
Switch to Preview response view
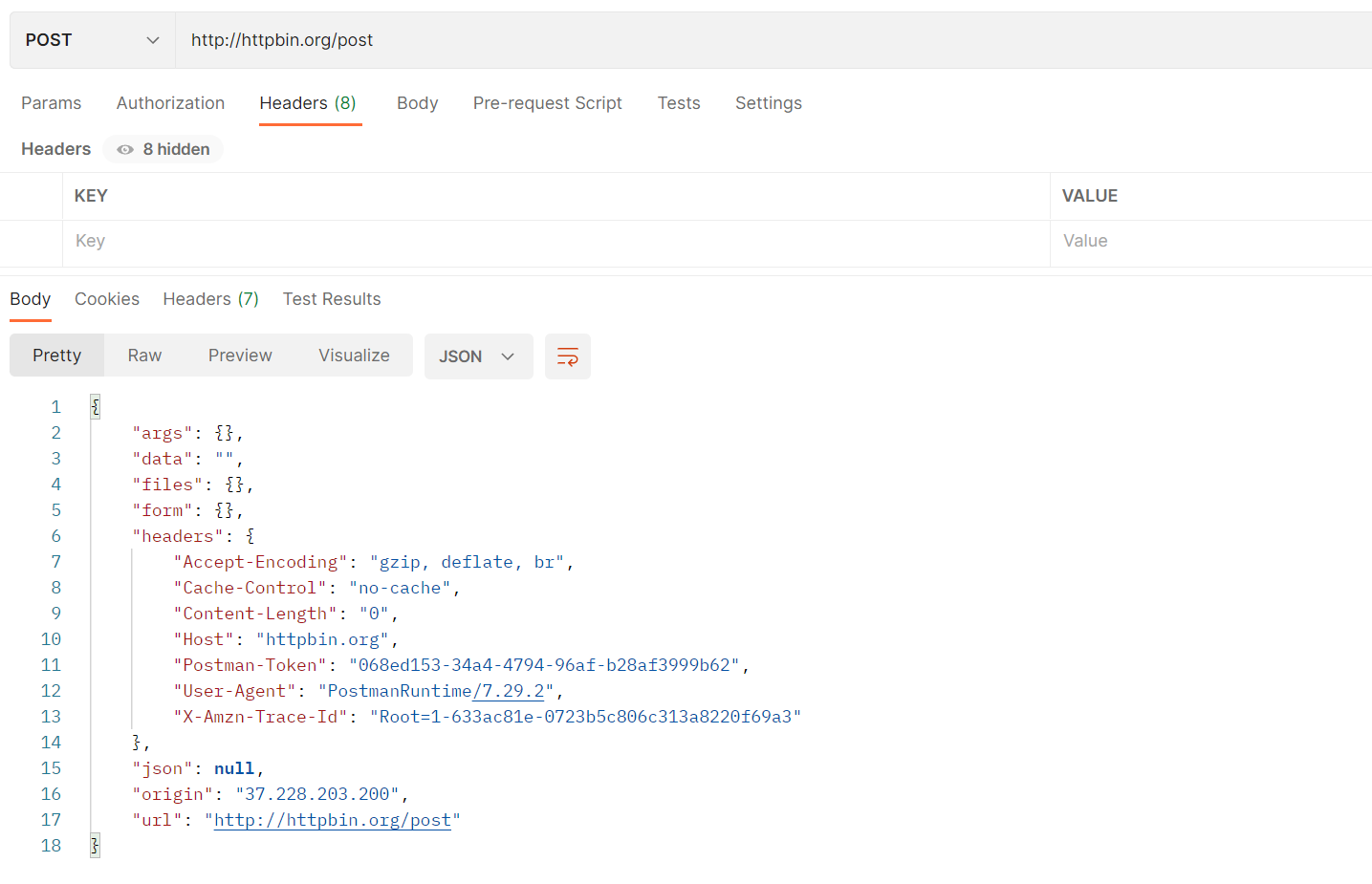coord(241,356)
